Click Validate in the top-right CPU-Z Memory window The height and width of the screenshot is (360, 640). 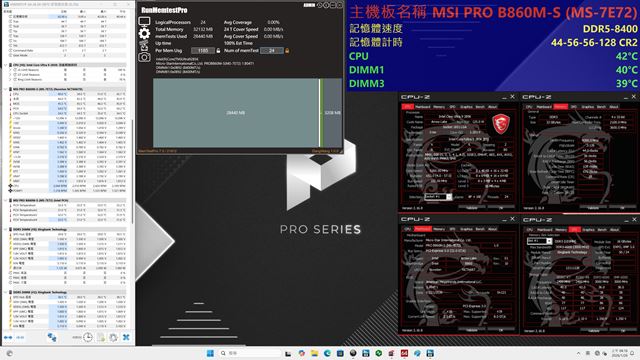pos(593,208)
